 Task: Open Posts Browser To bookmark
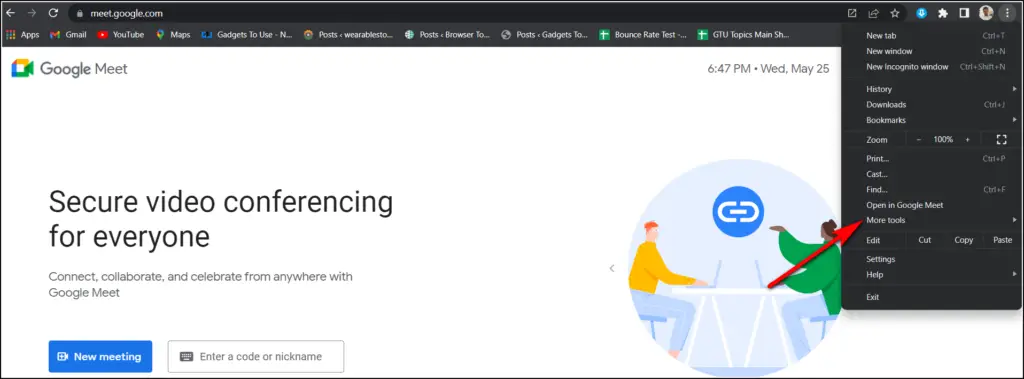coord(447,35)
